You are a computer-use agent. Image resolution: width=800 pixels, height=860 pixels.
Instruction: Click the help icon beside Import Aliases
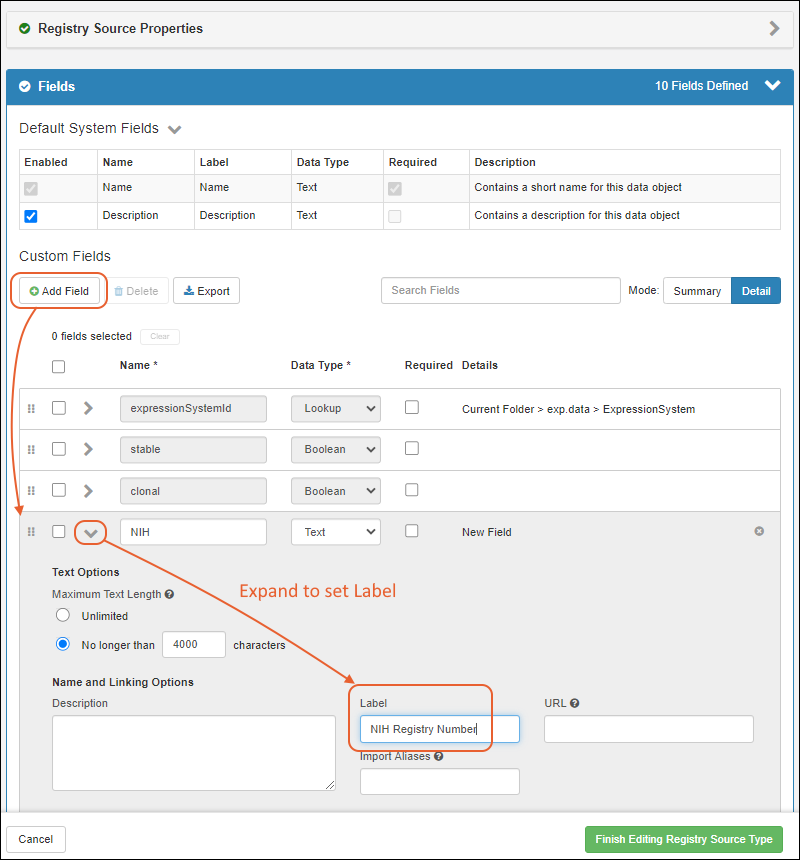tap(439, 756)
